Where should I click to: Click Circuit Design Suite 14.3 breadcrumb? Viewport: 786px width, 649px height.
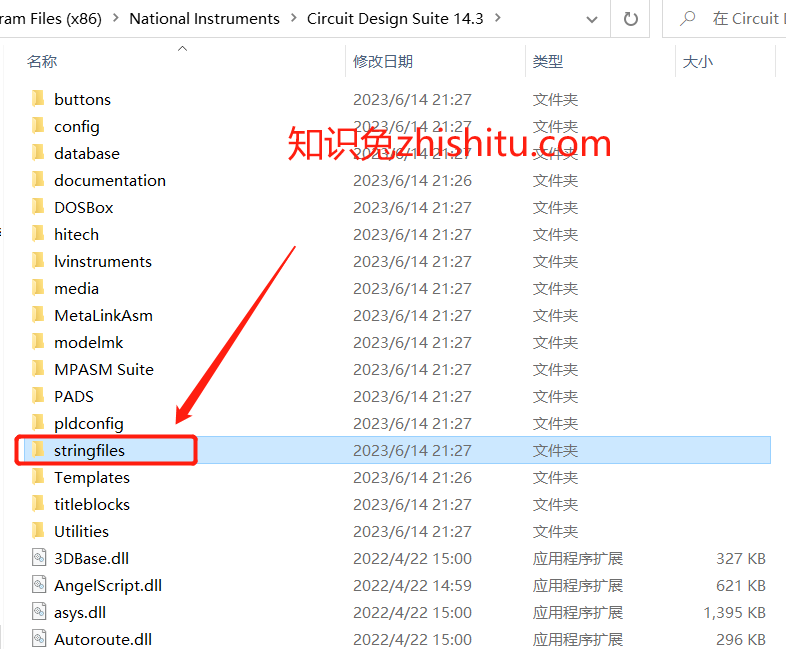pyautogui.click(x=395, y=19)
